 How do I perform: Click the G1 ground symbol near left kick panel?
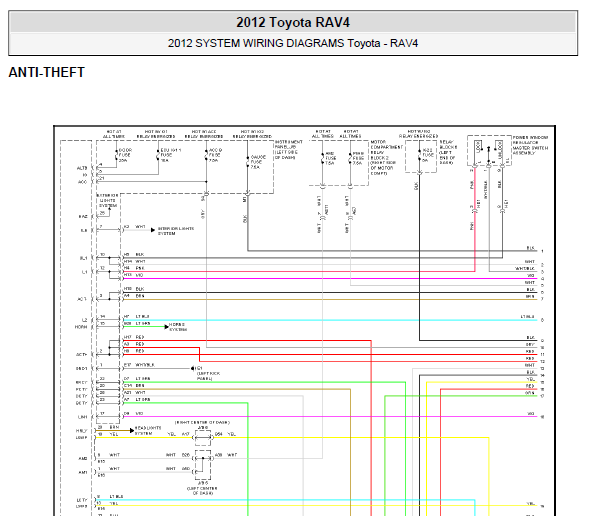tap(193, 368)
